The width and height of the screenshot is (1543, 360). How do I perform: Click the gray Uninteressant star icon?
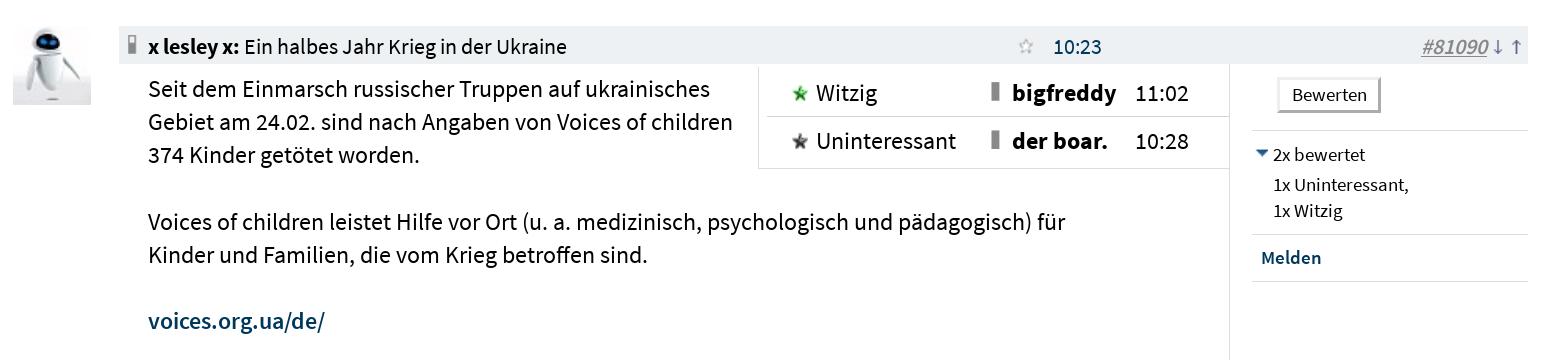(799, 142)
